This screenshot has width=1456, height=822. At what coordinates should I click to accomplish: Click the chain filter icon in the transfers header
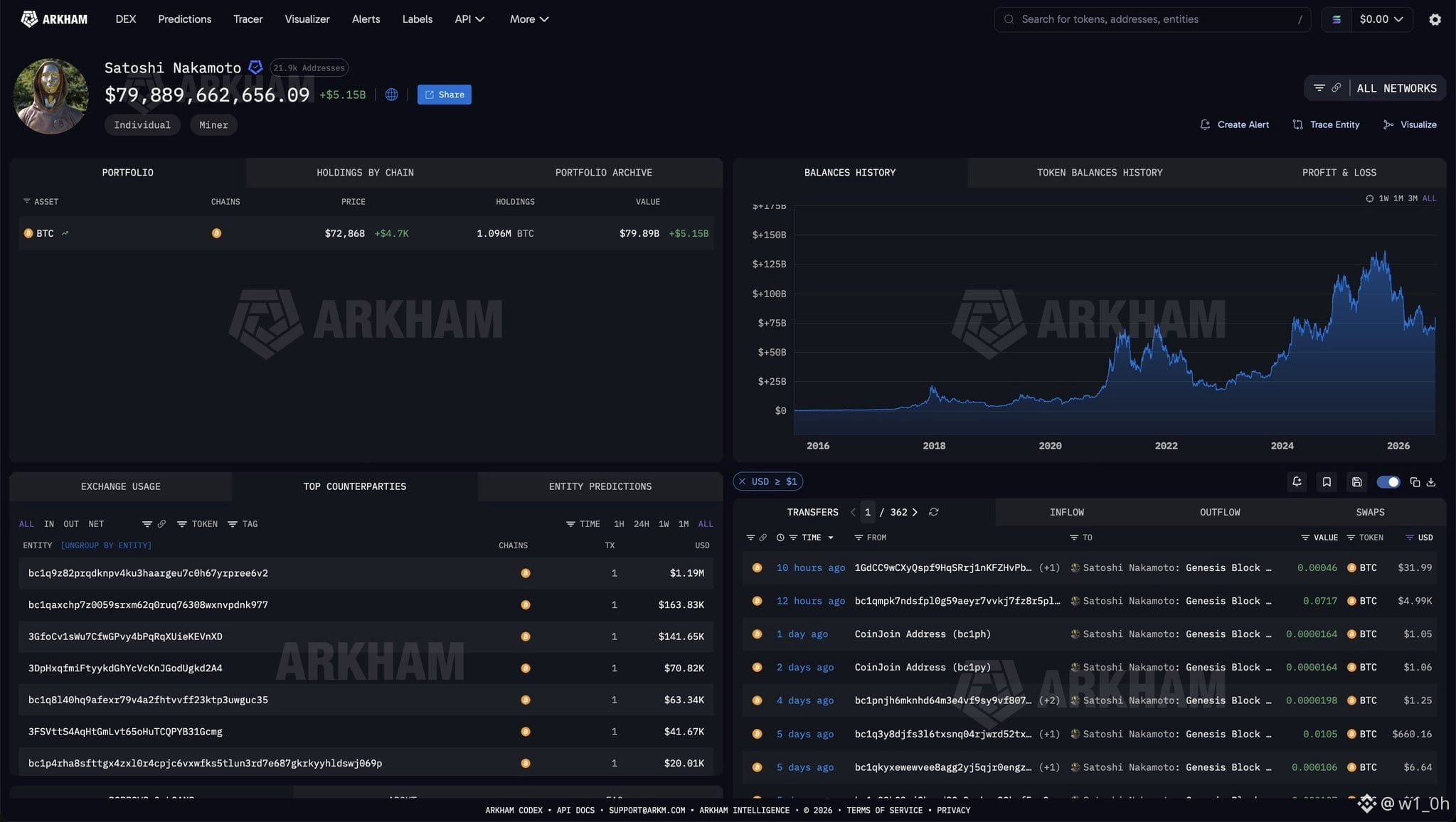click(750, 538)
